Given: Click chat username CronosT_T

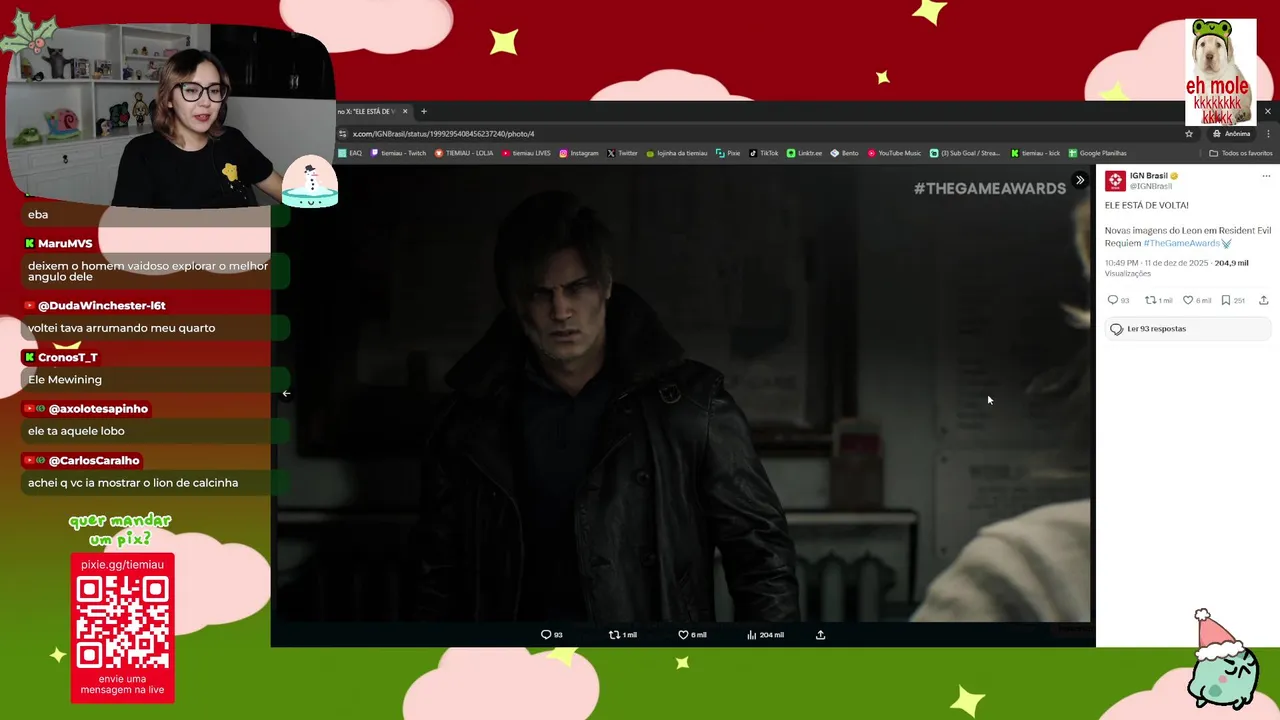Looking at the screenshot, I should click(68, 357).
